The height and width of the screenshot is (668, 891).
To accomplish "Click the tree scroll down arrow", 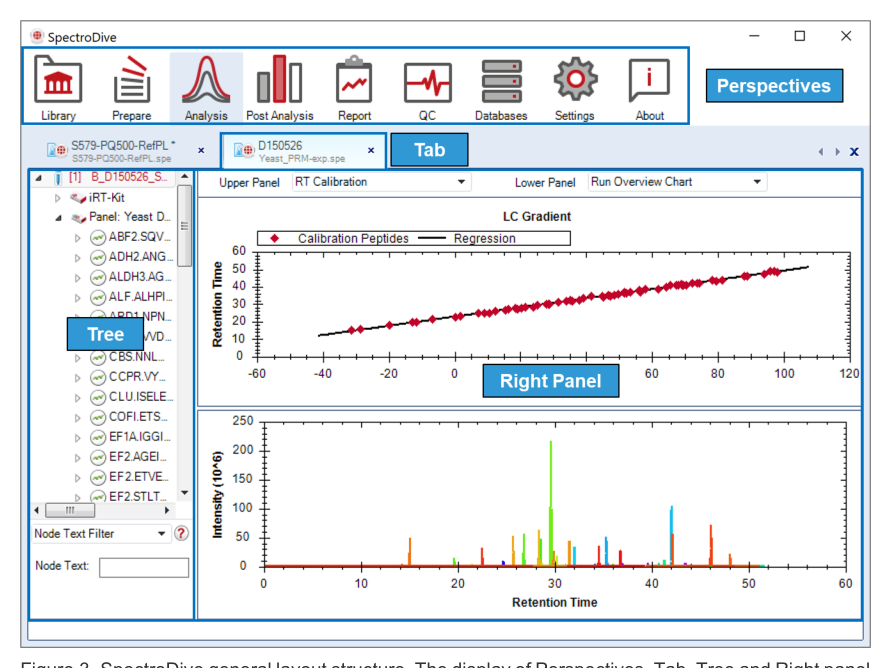I will 185,492.
